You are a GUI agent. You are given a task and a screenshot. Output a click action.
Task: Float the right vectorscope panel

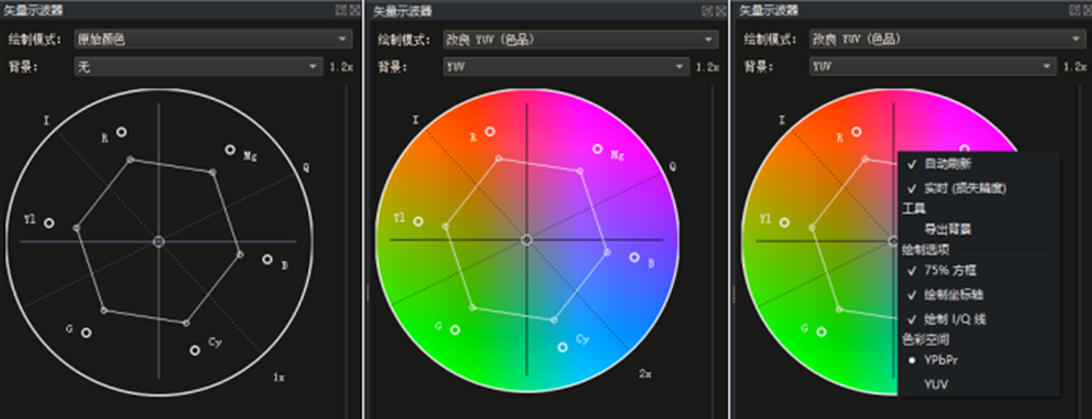point(1072,10)
